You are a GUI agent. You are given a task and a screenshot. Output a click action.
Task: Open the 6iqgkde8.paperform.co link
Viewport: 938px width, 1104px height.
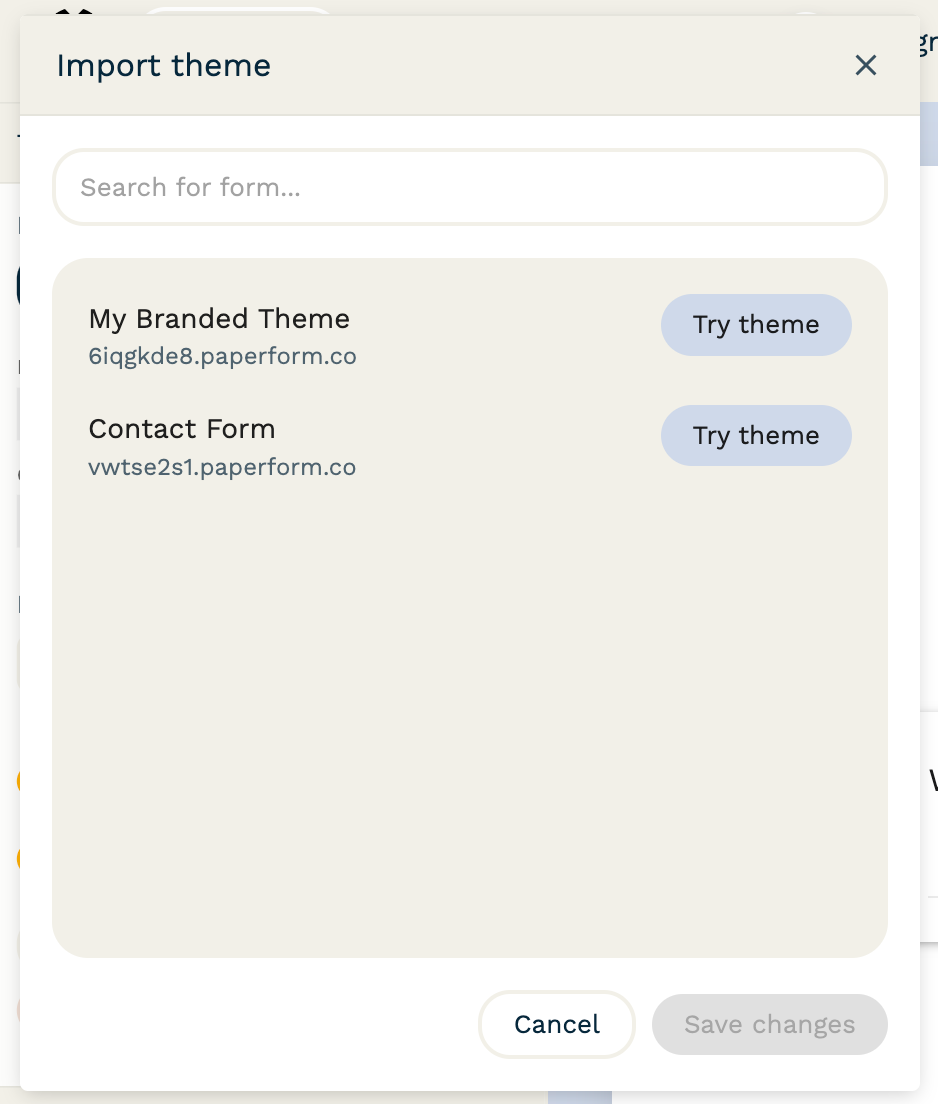pyautogui.click(x=222, y=357)
